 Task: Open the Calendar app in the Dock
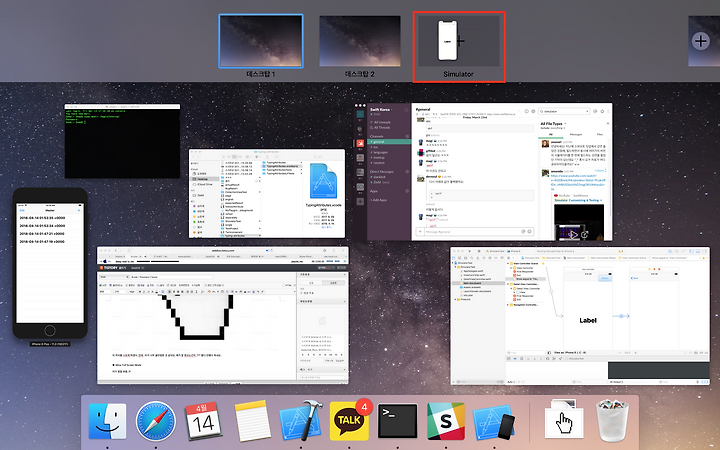point(203,421)
